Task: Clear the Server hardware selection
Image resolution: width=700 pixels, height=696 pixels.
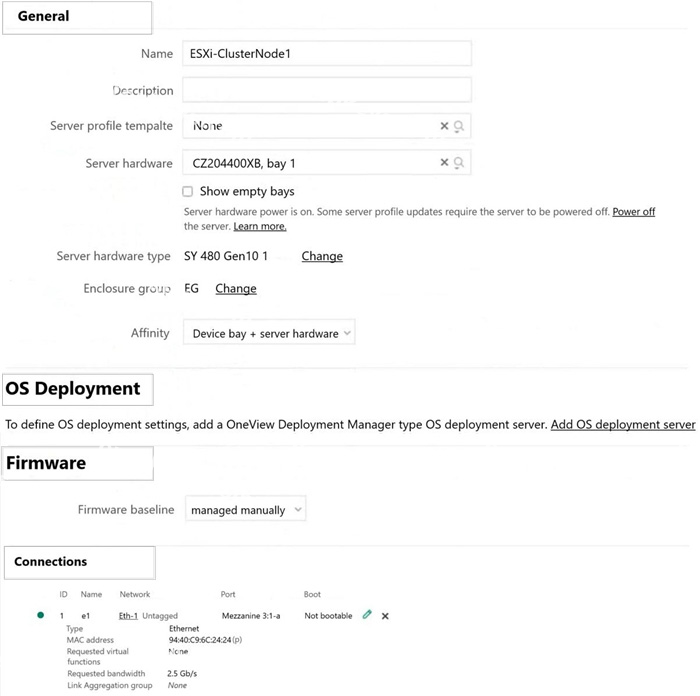Action: click(444, 162)
